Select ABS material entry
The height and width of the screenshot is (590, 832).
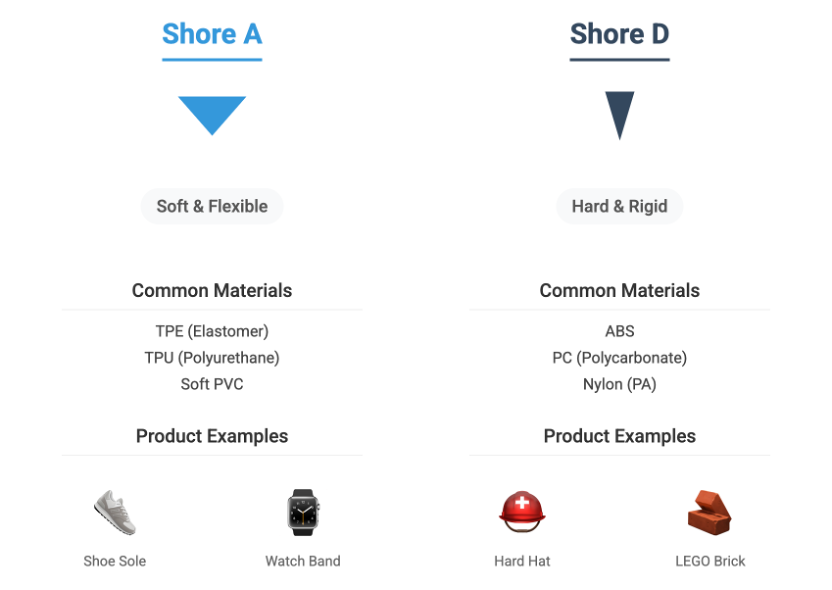click(619, 331)
